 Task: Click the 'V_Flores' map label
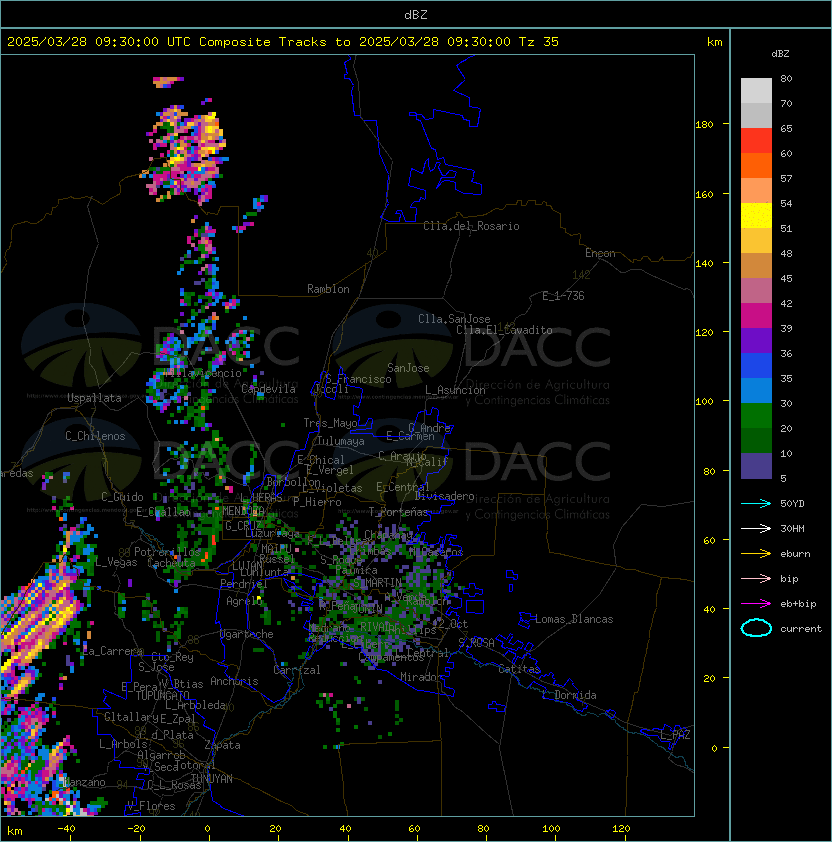151,806
